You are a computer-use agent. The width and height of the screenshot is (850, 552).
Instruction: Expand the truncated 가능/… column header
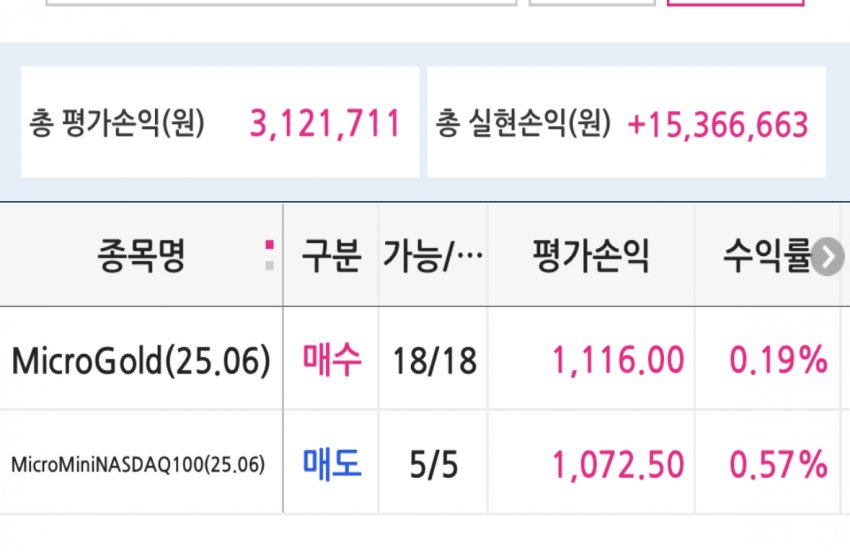point(433,255)
